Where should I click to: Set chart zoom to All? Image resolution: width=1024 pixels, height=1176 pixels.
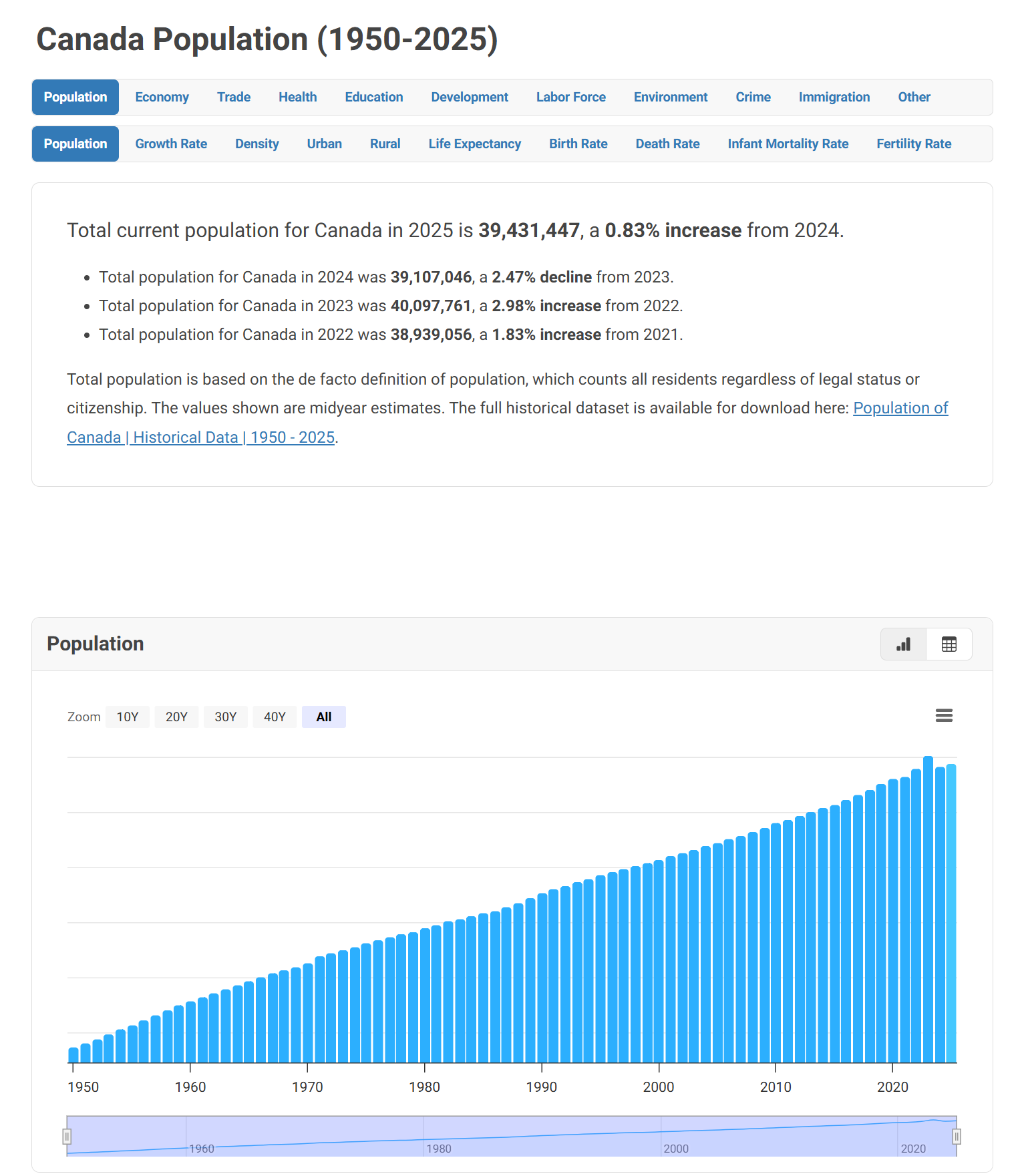324,717
